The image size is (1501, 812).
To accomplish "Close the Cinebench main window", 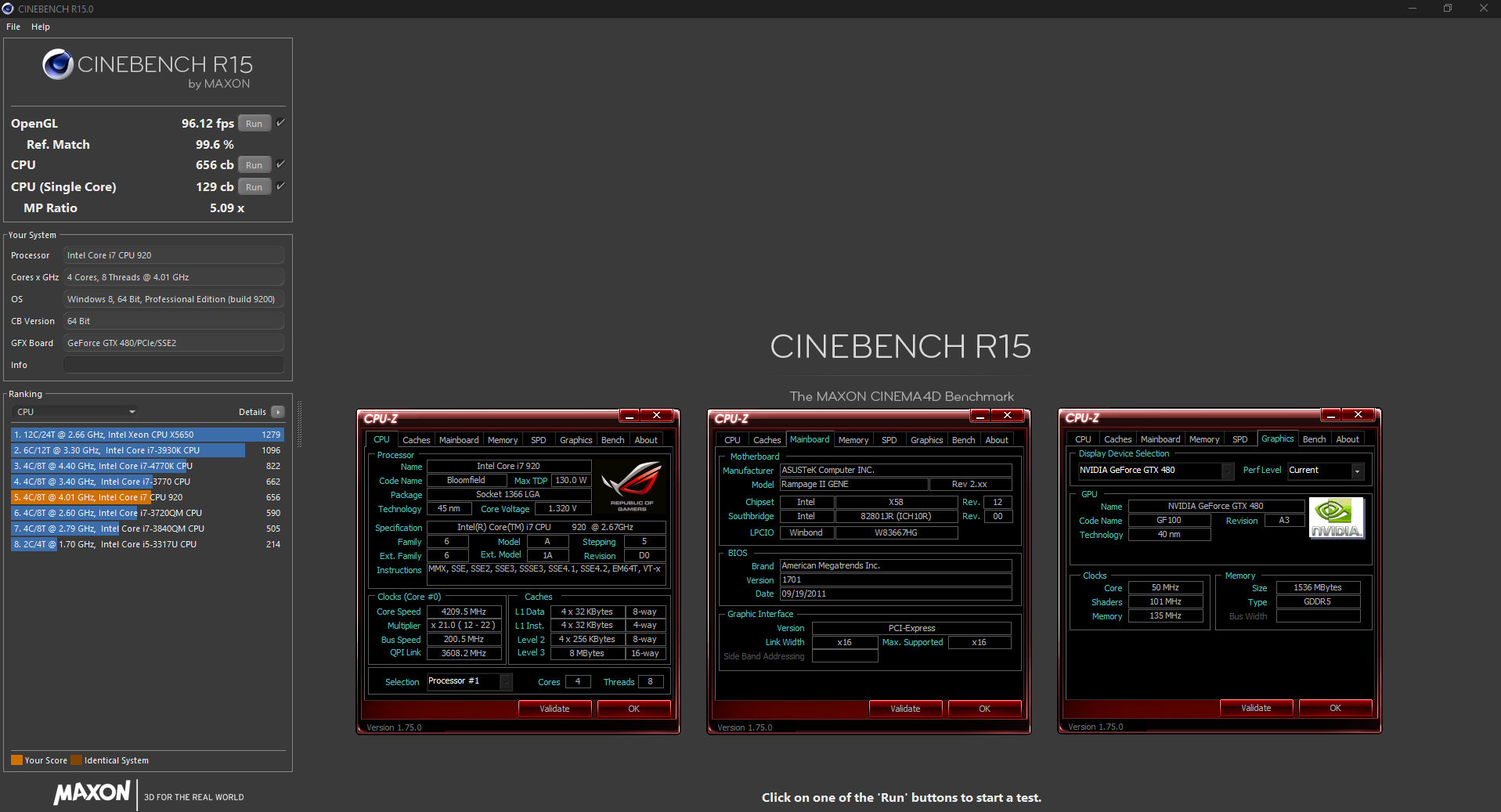I will pos(1483,9).
